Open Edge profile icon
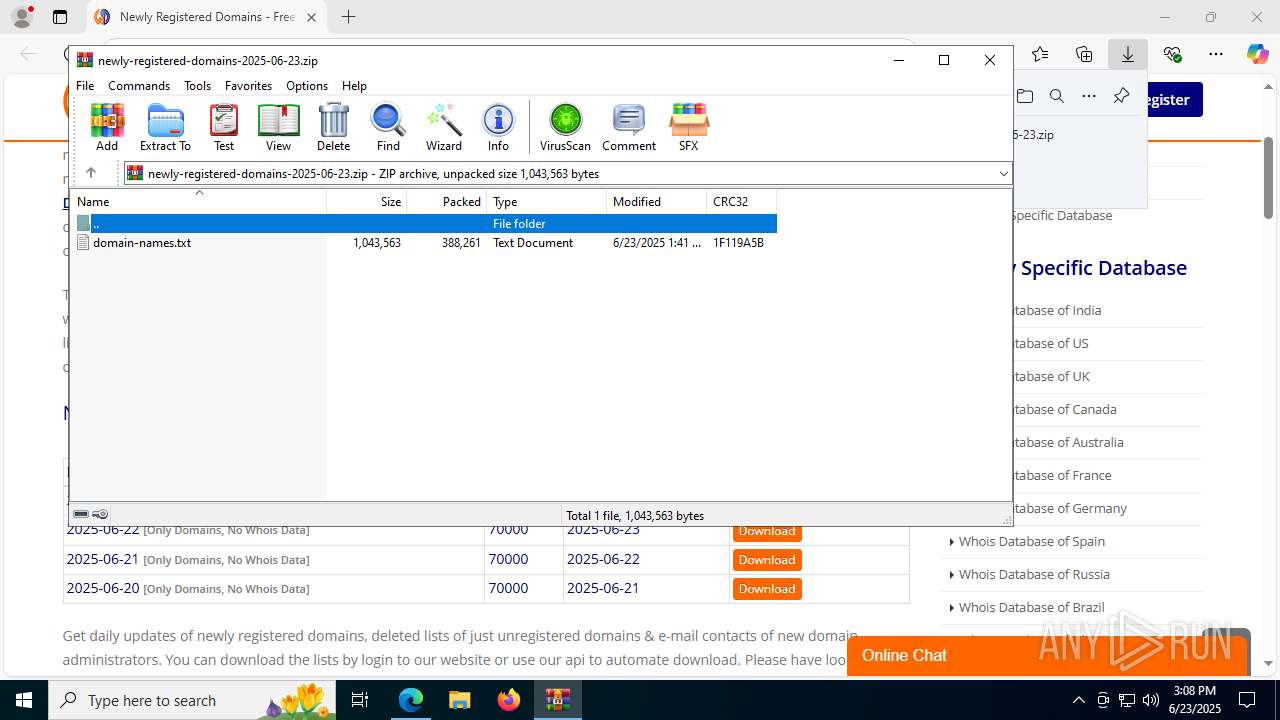The width and height of the screenshot is (1280, 720). pos(21,17)
